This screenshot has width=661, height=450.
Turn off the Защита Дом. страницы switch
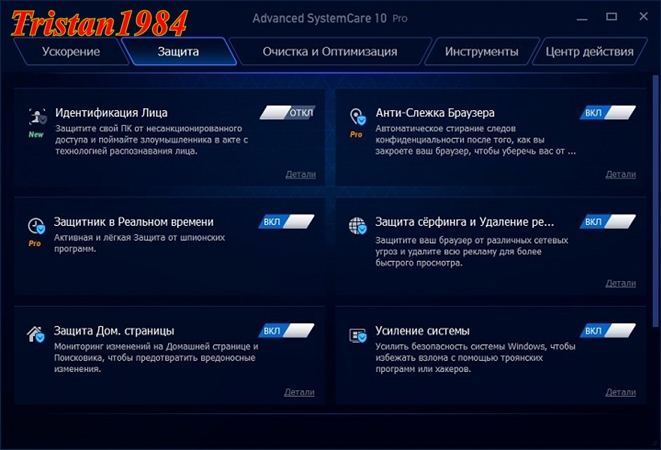click(287, 331)
